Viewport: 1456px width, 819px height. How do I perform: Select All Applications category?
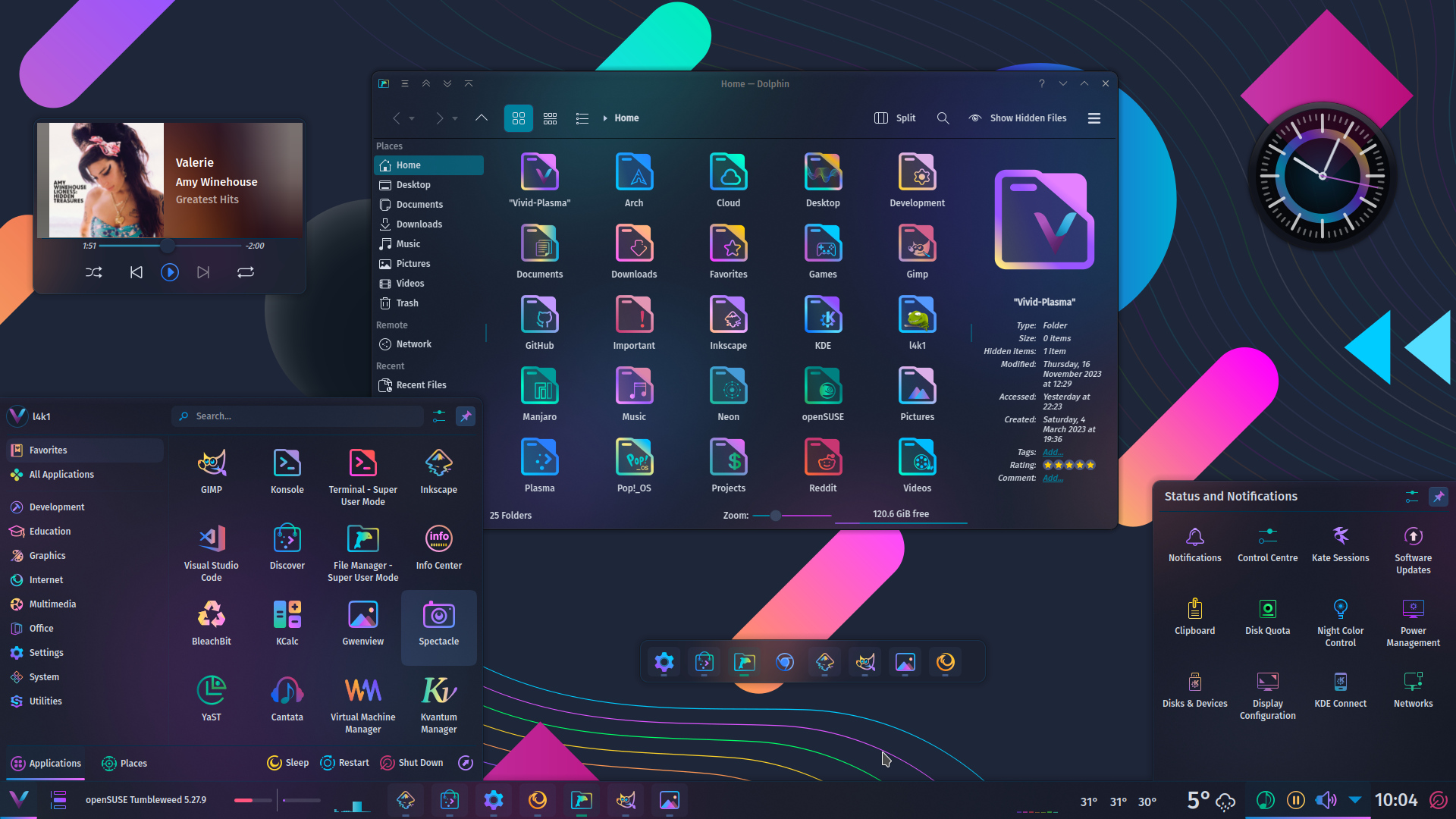[x=85, y=475]
